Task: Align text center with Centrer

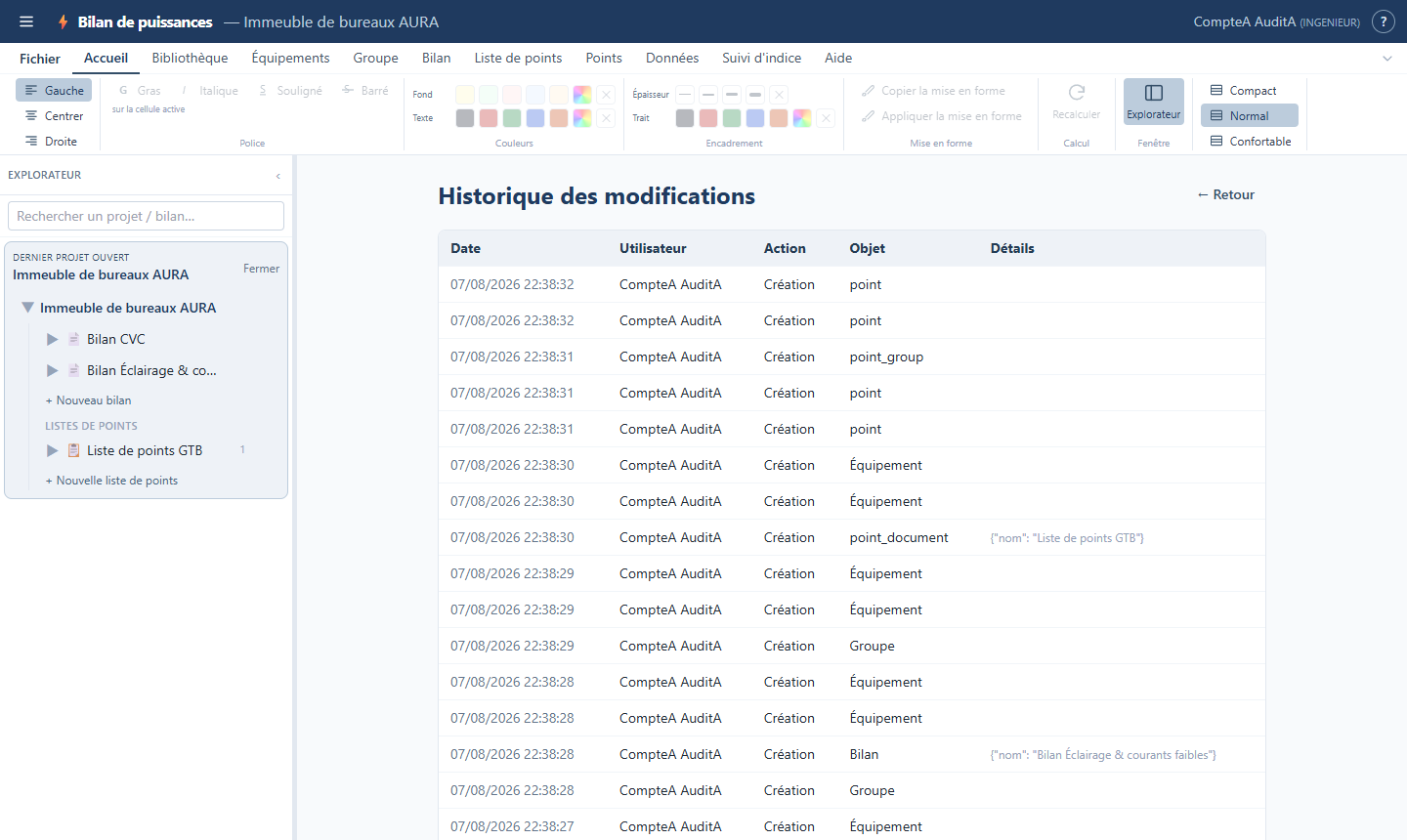Action: 54,115
